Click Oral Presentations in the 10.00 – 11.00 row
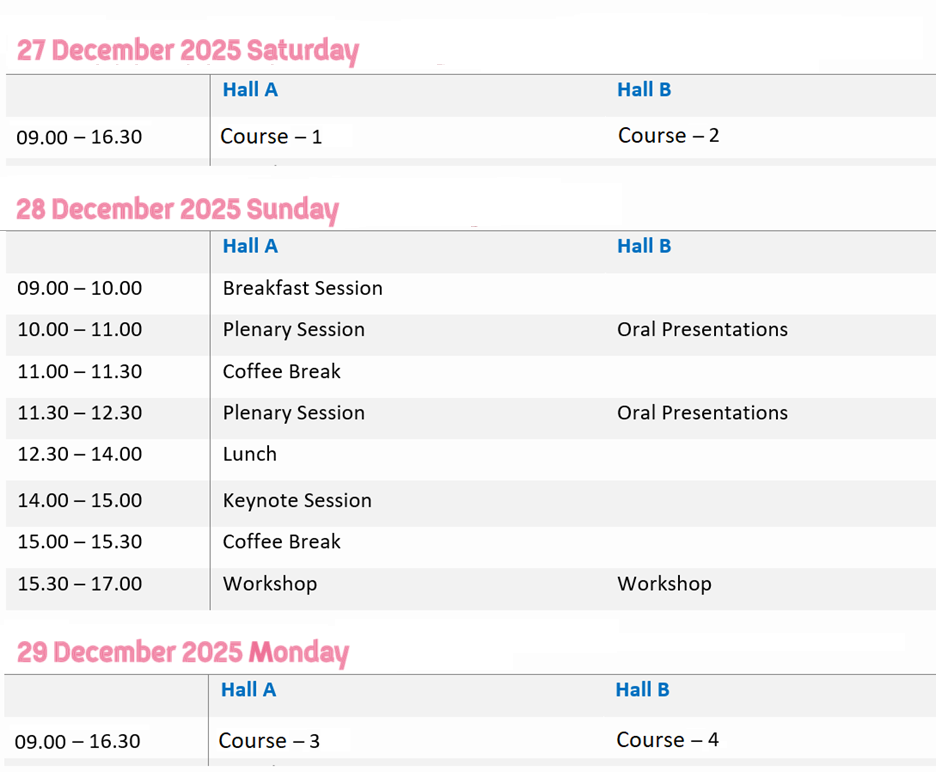 (702, 330)
